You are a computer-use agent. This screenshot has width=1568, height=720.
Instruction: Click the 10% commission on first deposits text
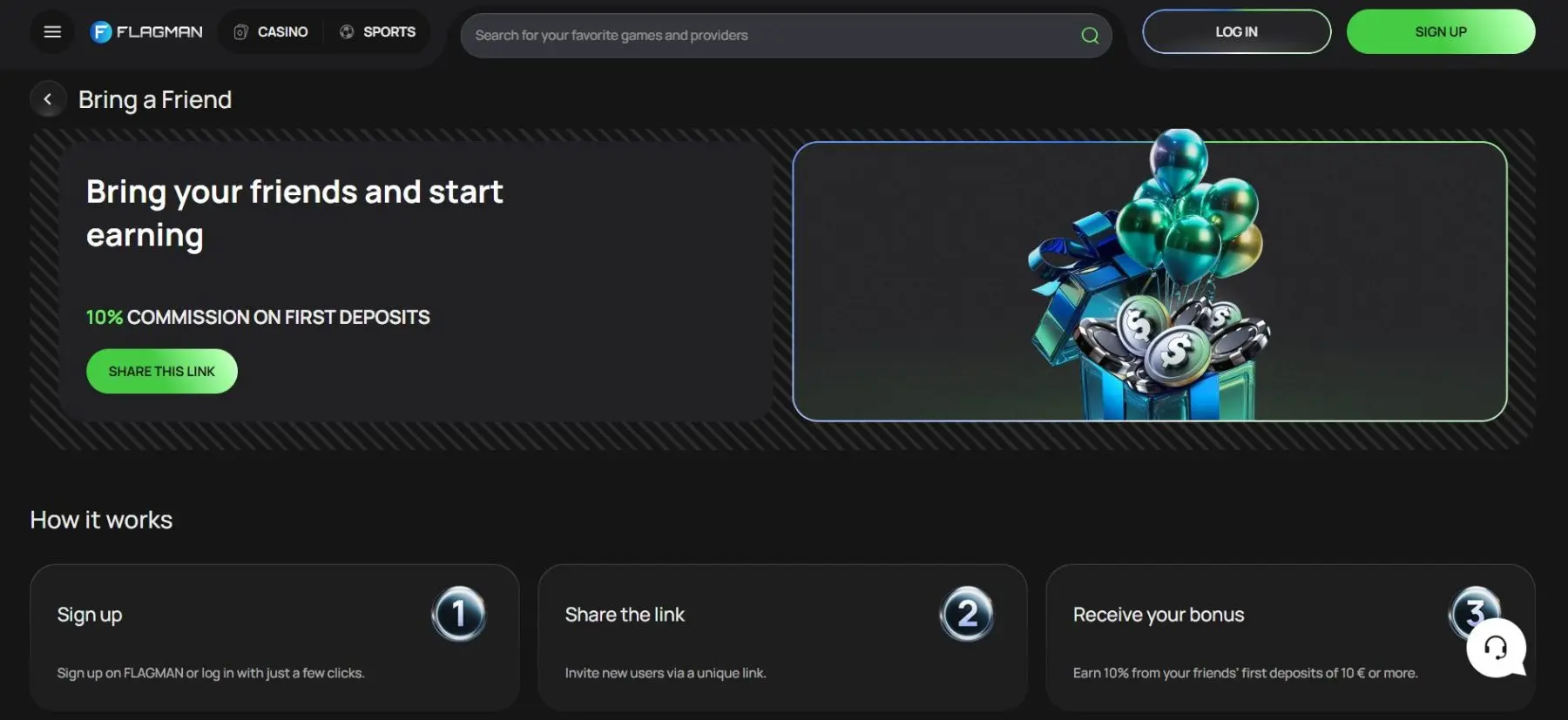coord(258,317)
